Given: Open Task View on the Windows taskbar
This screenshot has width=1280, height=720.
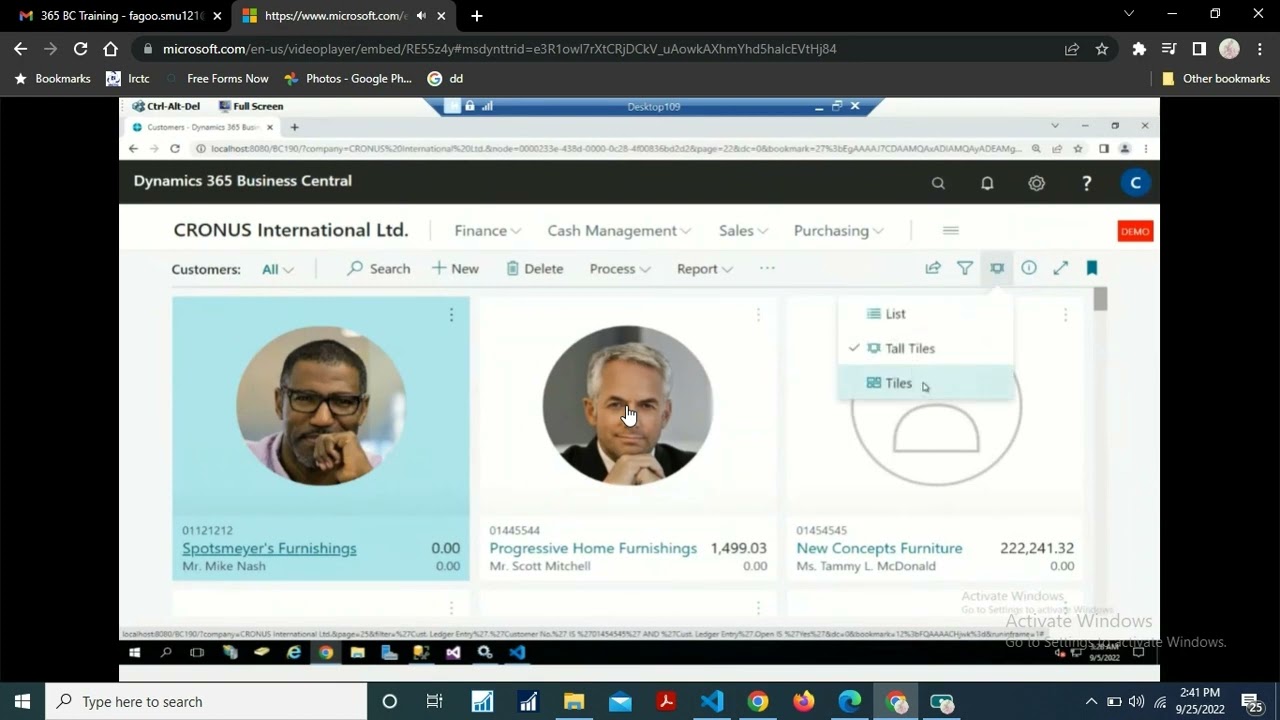Looking at the screenshot, I should (434, 702).
